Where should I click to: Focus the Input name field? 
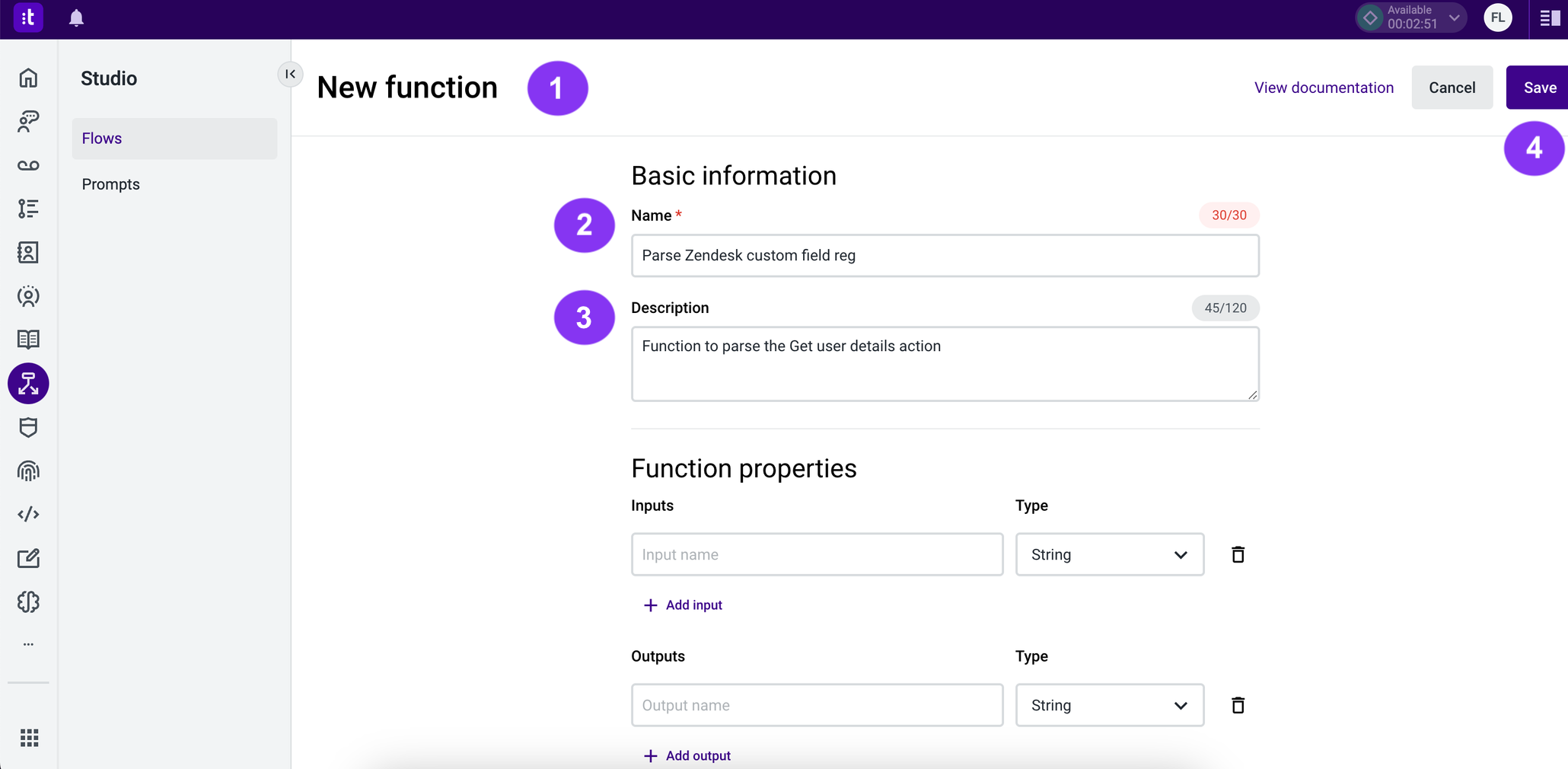click(817, 554)
